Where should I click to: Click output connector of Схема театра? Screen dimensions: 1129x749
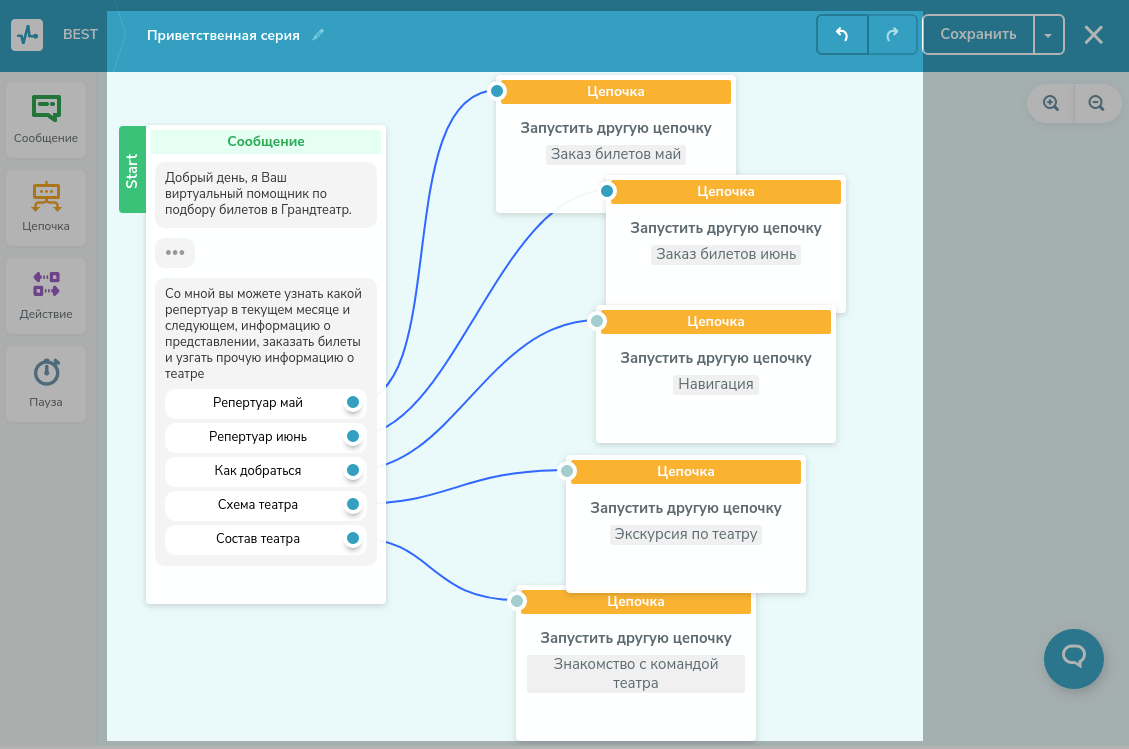pyautogui.click(x=353, y=504)
